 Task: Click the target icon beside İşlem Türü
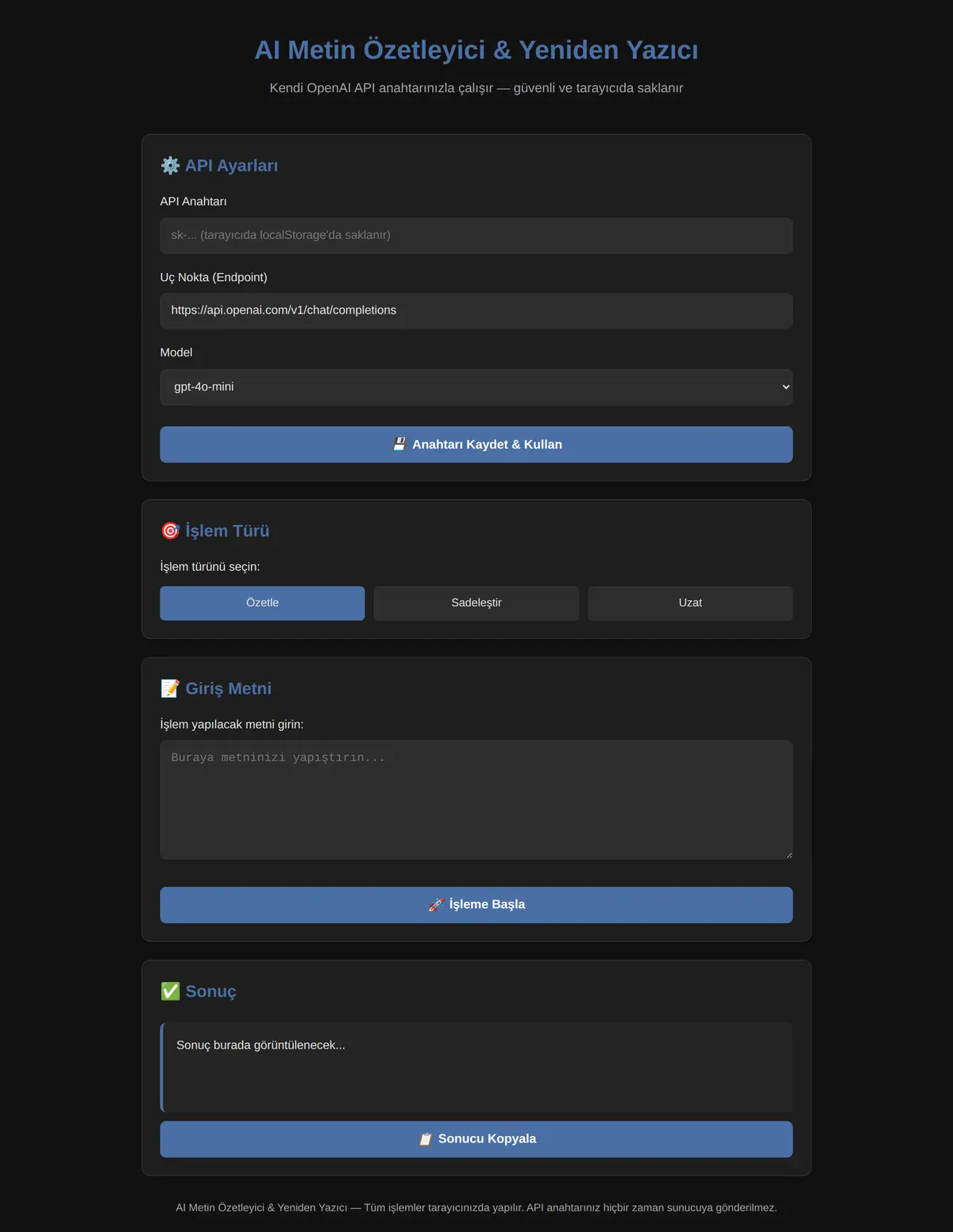point(170,530)
